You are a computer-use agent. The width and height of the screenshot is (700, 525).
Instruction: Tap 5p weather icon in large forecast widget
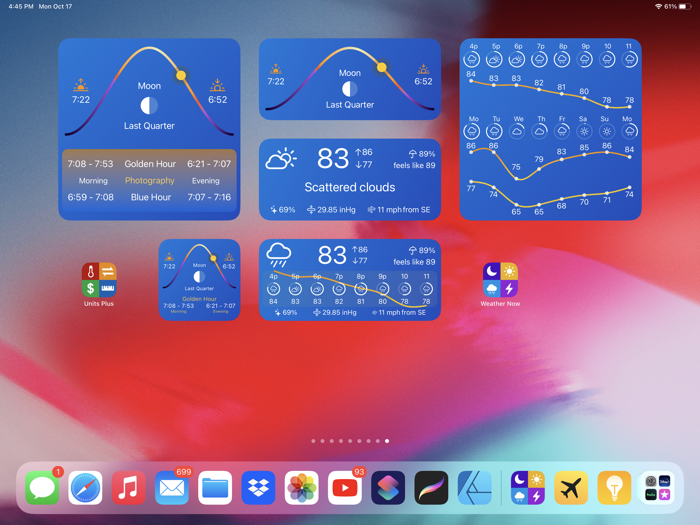coord(494,59)
